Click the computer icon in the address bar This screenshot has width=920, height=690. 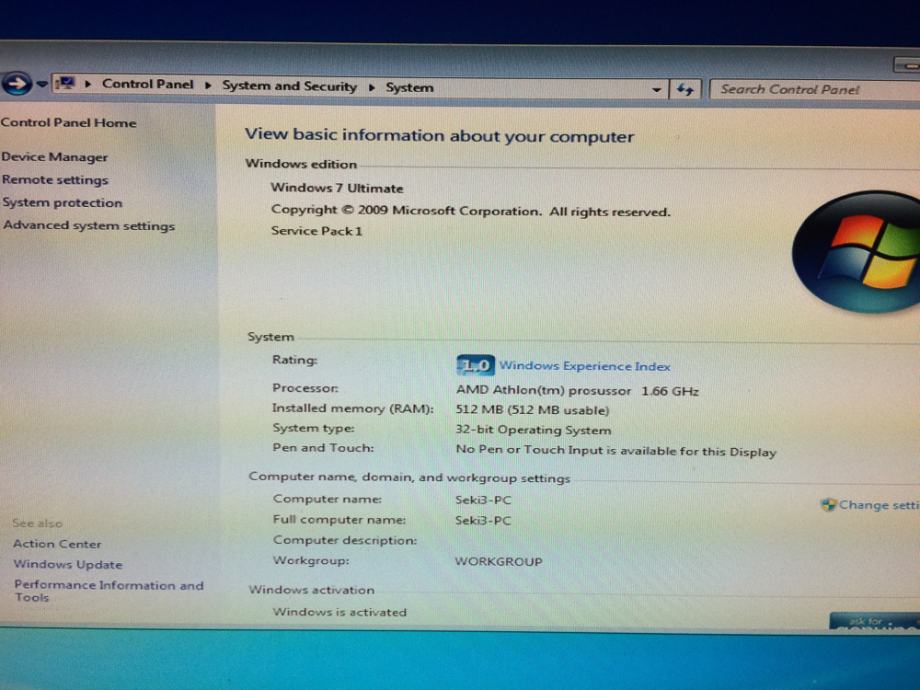[x=65, y=83]
